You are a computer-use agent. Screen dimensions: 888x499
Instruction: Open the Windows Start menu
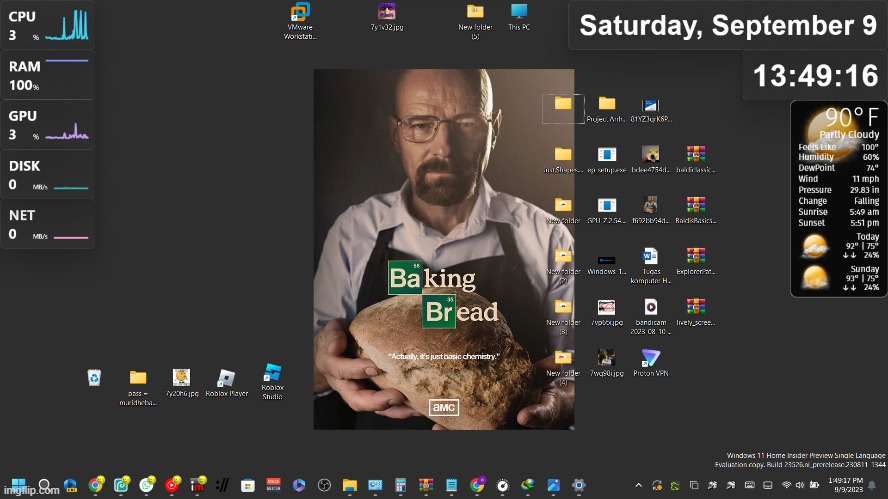[x=19, y=485]
